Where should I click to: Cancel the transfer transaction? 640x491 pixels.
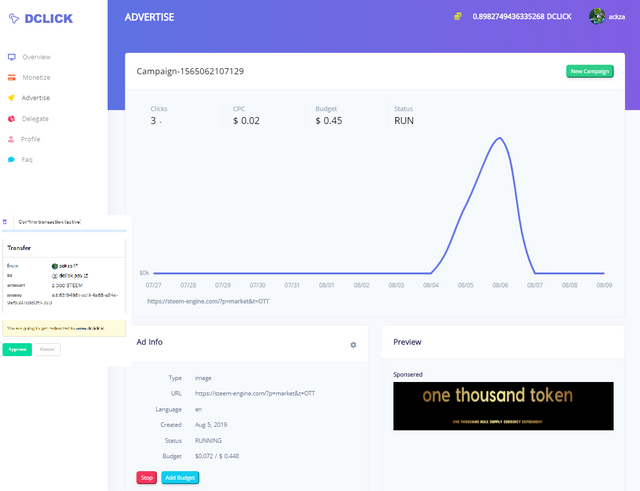pyautogui.click(x=47, y=349)
